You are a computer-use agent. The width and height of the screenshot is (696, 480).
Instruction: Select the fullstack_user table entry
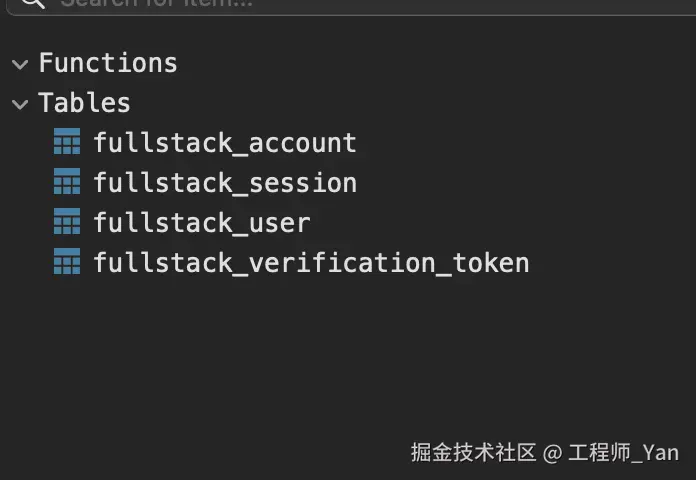(201, 223)
